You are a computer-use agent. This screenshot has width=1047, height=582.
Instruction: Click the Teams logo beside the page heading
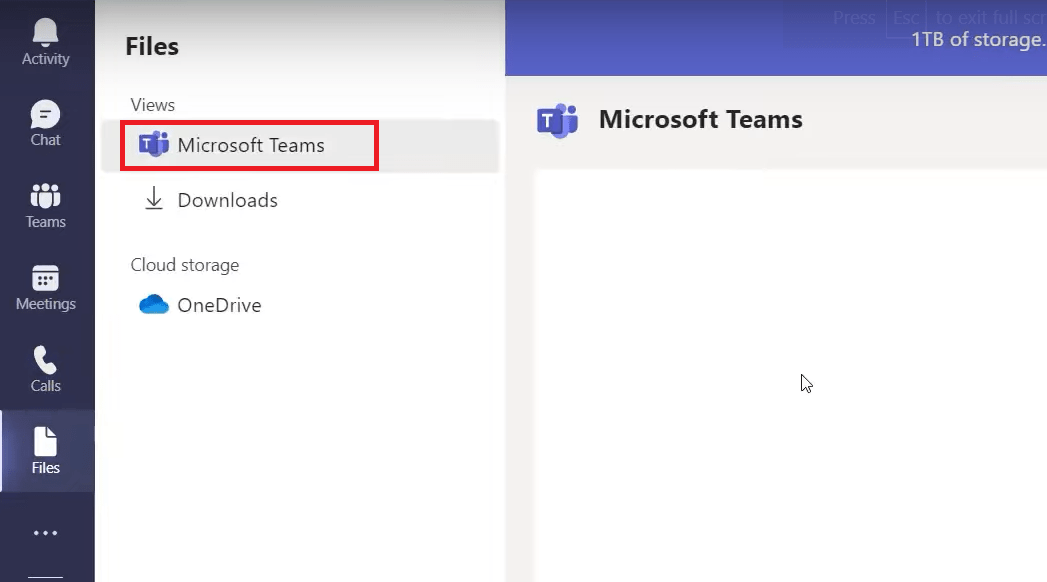coord(558,121)
